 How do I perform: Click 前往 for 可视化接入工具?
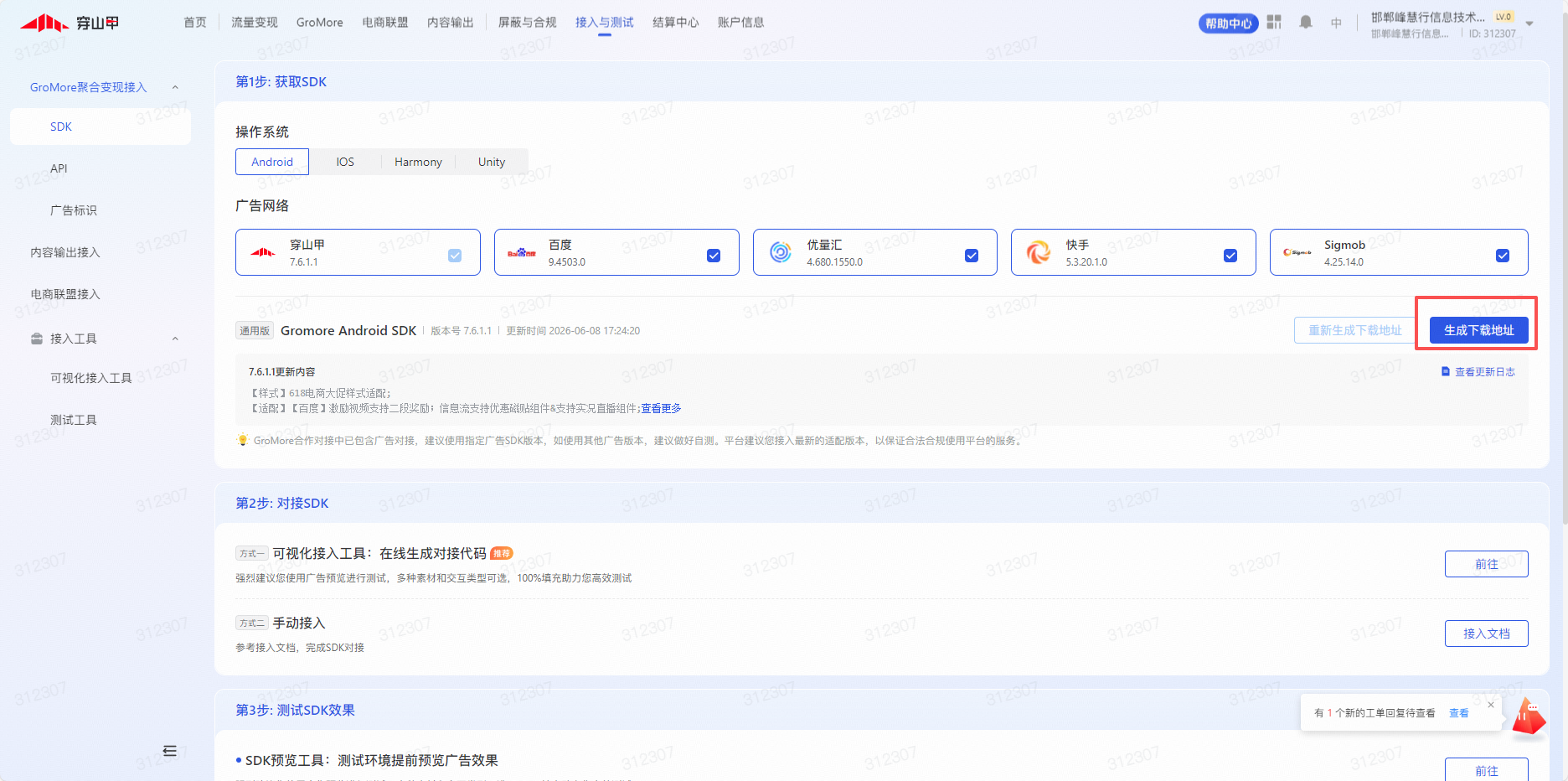tap(1487, 564)
